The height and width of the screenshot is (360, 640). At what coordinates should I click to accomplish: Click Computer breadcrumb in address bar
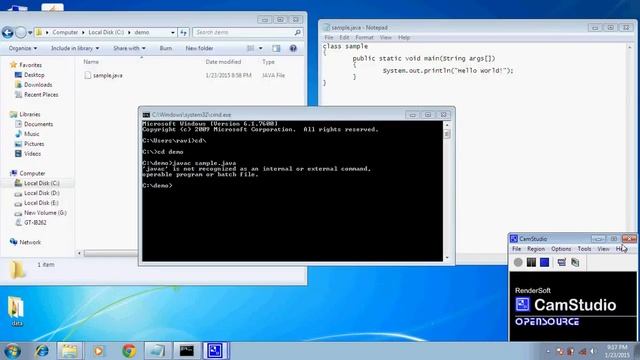[x=65, y=32]
